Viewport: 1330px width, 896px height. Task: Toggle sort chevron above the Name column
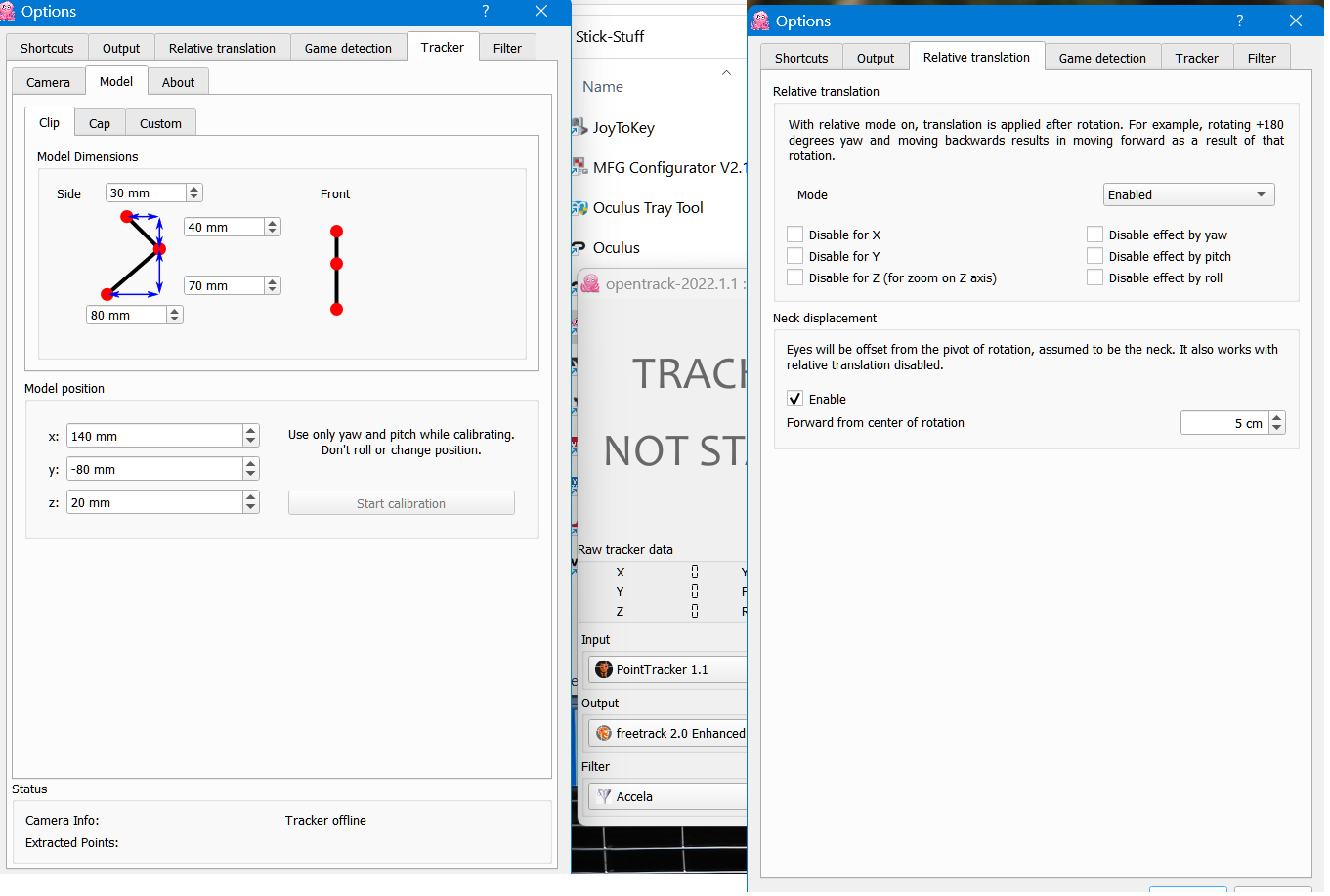click(726, 73)
